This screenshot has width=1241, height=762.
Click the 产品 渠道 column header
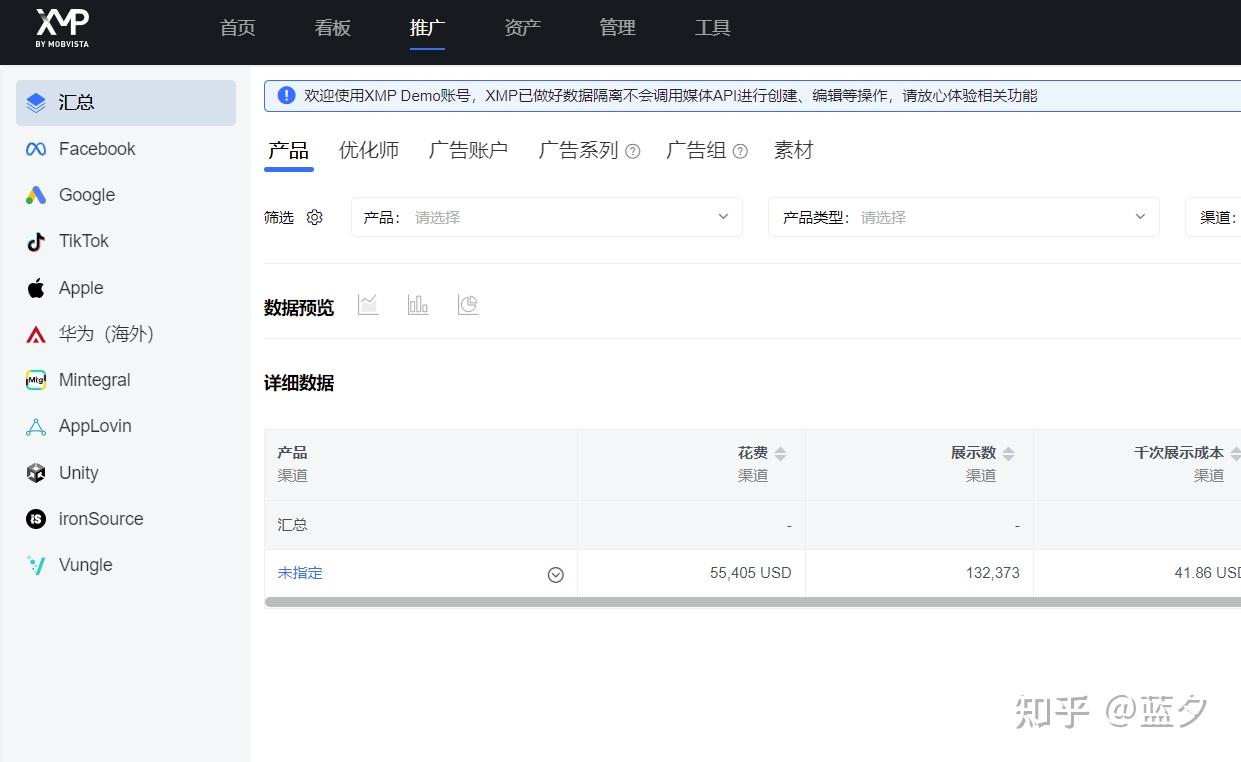click(x=421, y=464)
